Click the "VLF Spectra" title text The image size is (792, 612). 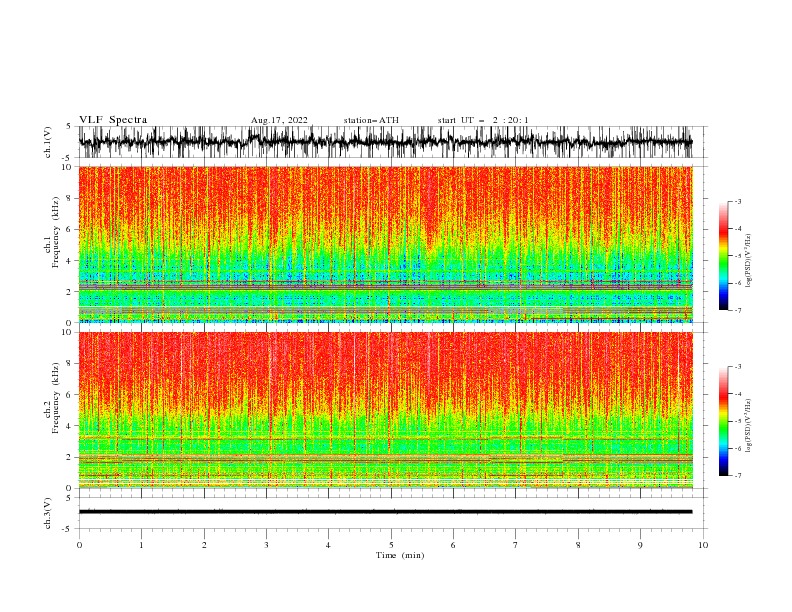pos(113,120)
